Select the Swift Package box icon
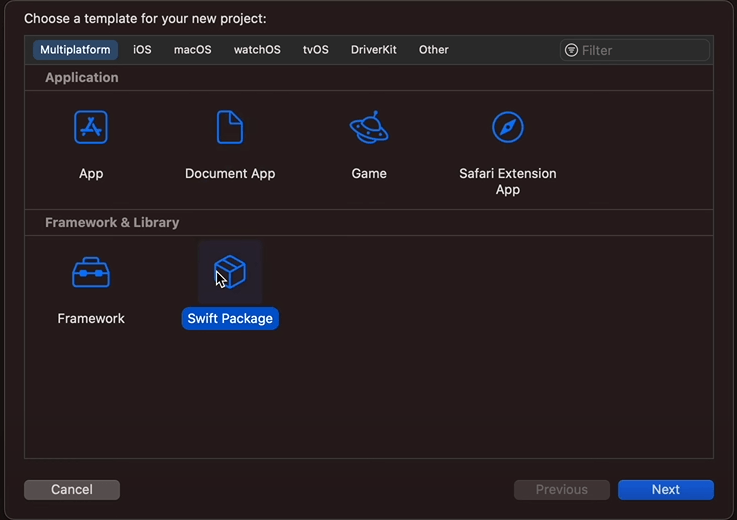737x520 pixels. [x=230, y=272]
